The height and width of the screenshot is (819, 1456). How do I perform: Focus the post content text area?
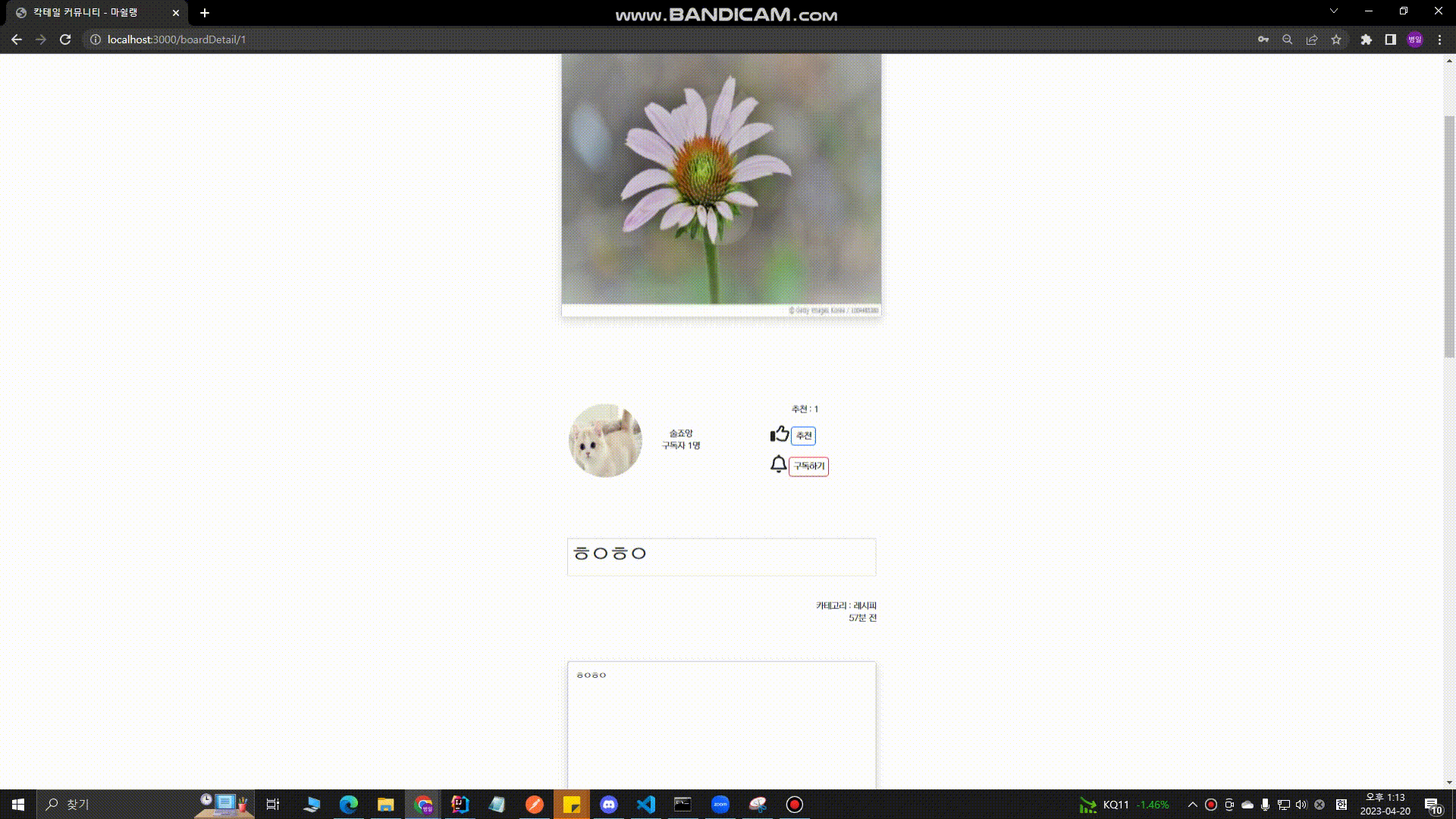721,725
